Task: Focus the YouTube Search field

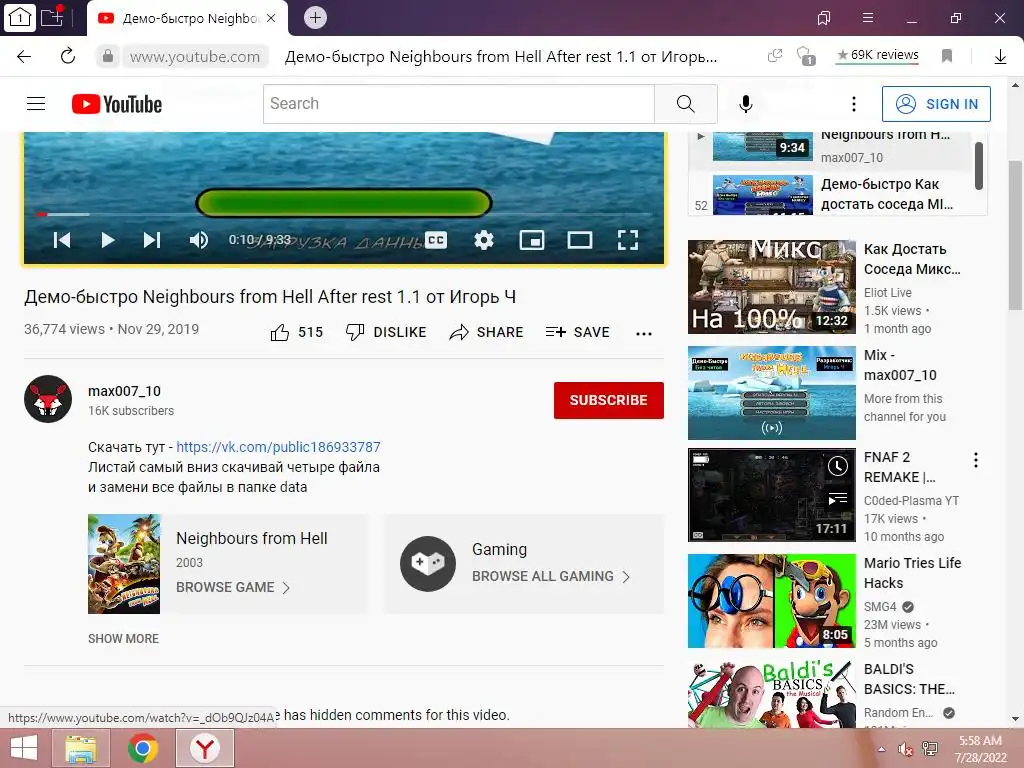Action: click(459, 104)
